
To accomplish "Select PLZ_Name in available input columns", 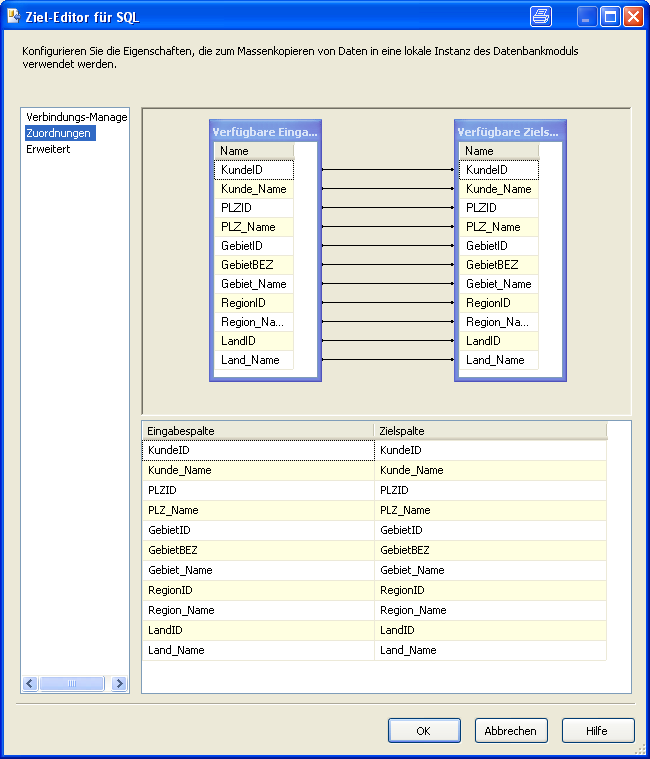I will pyautogui.click(x=254, y=227).
